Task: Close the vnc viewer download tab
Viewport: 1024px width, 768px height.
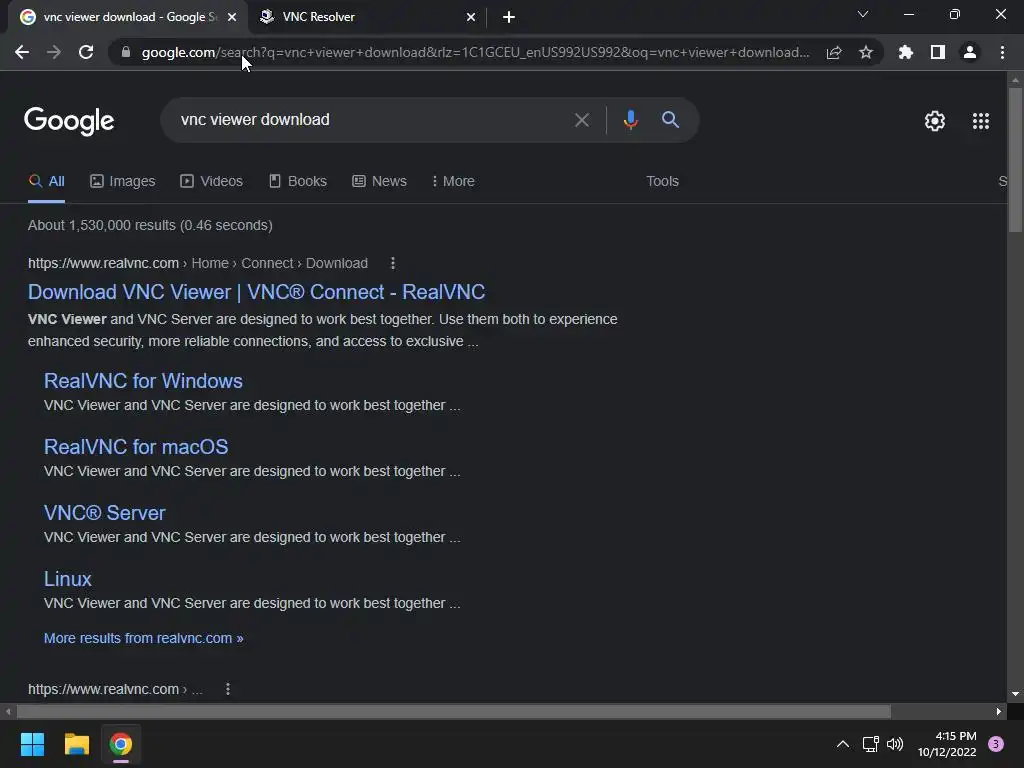Action: pos(232,17)
